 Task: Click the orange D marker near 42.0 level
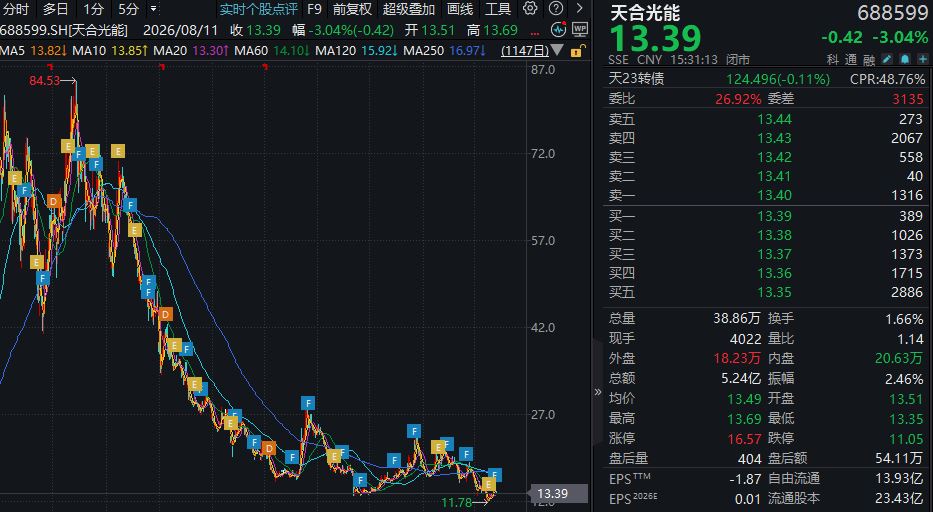tap(165, 314)
